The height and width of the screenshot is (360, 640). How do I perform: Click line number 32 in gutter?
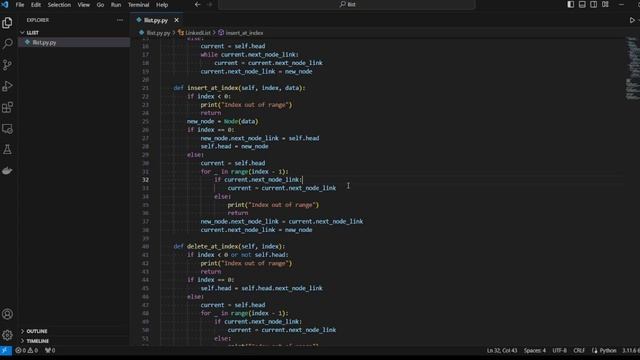tap(145, 180)
